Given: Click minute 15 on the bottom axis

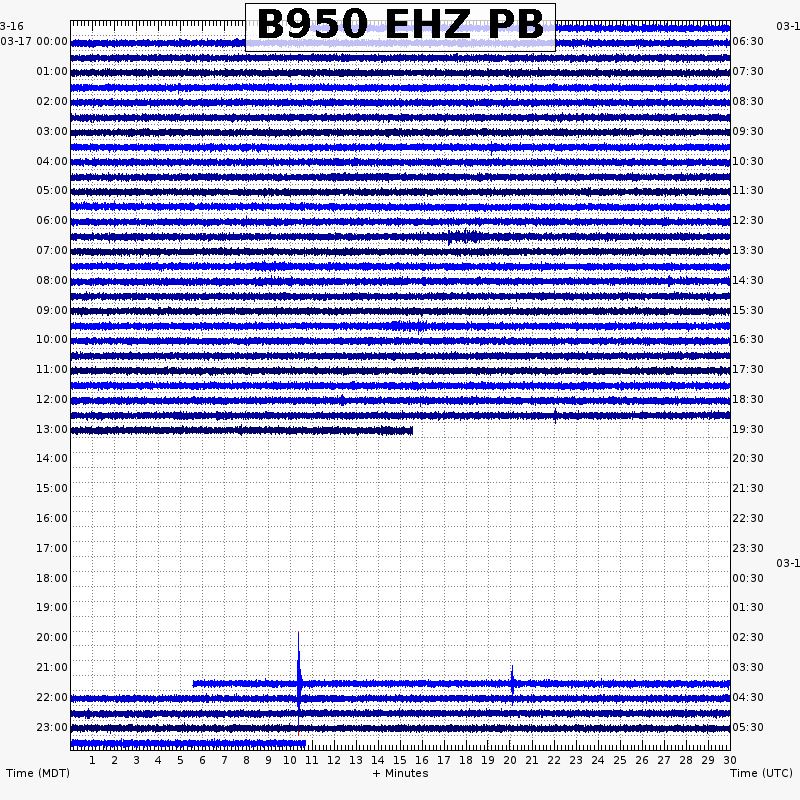Looking at the screenshot, I should point(400,760).
